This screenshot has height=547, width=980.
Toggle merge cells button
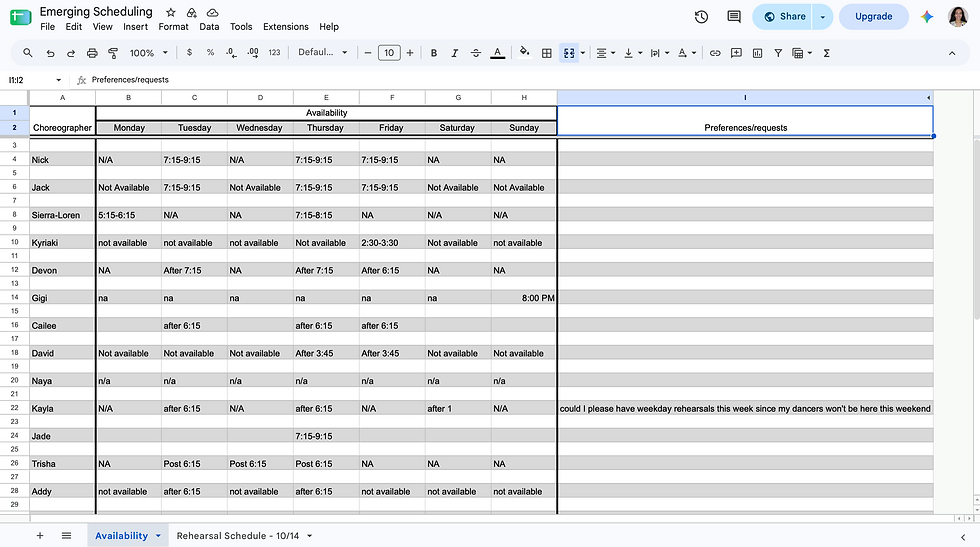click(x=569, y=53)
